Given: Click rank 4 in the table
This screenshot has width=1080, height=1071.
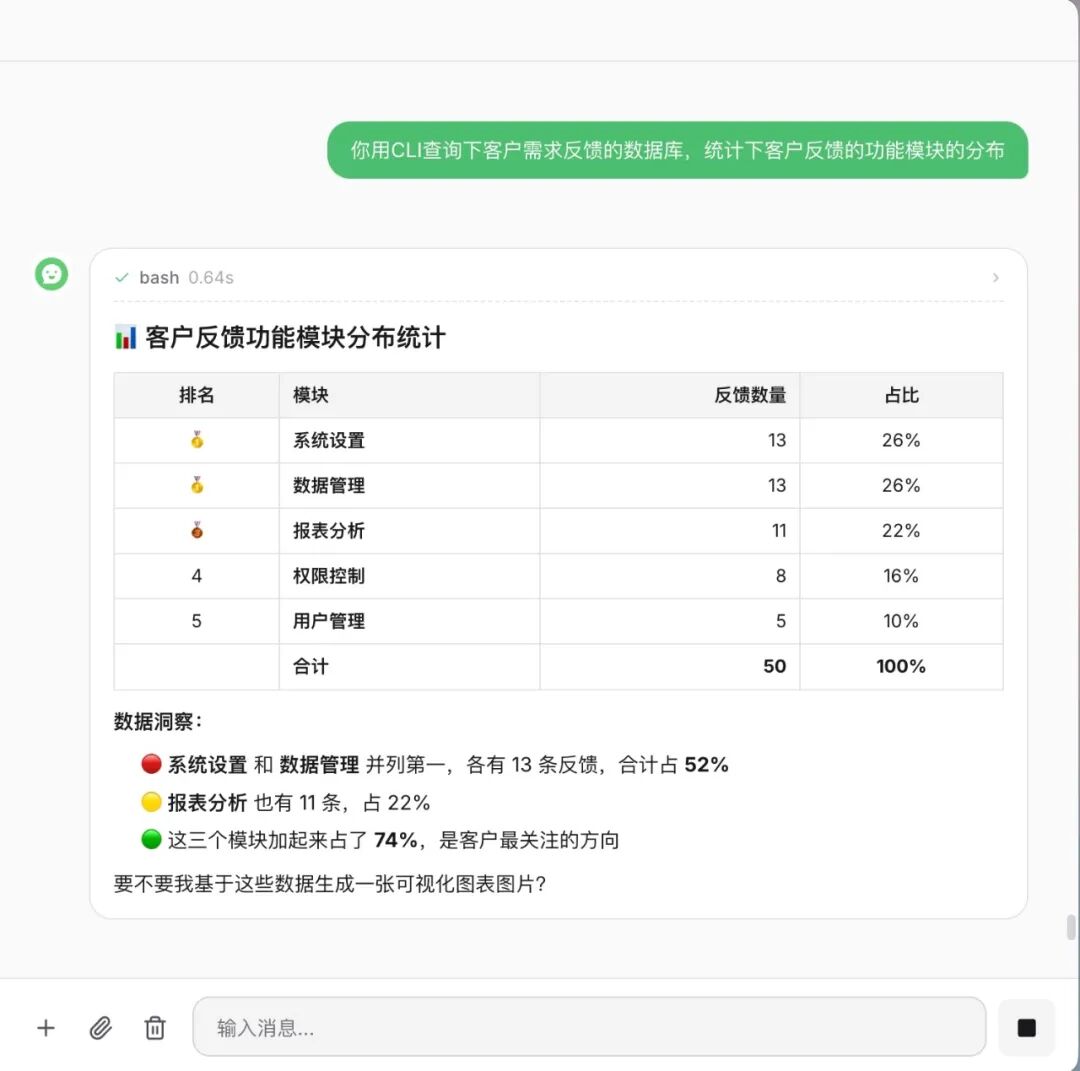Looking at the screenshot, I should (x=196, y=576).
